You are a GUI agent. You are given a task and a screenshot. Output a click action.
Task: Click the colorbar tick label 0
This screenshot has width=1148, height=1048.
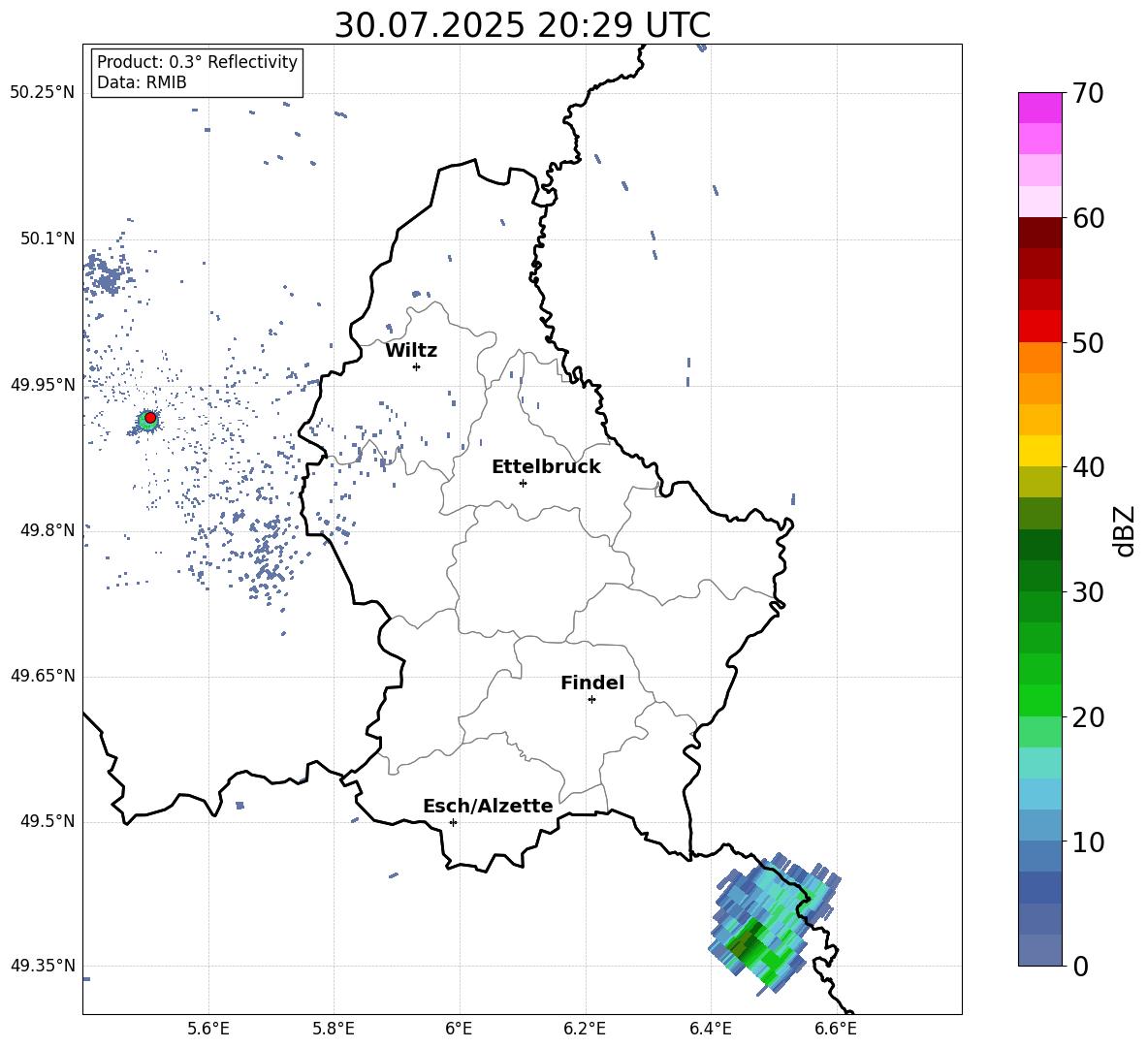(1081, 967)
